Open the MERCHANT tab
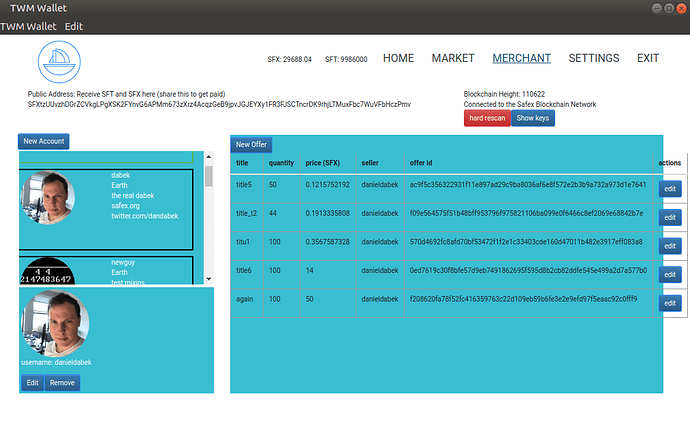The height and width of the screenshot is (422, 690). click(x=521, y=58)
